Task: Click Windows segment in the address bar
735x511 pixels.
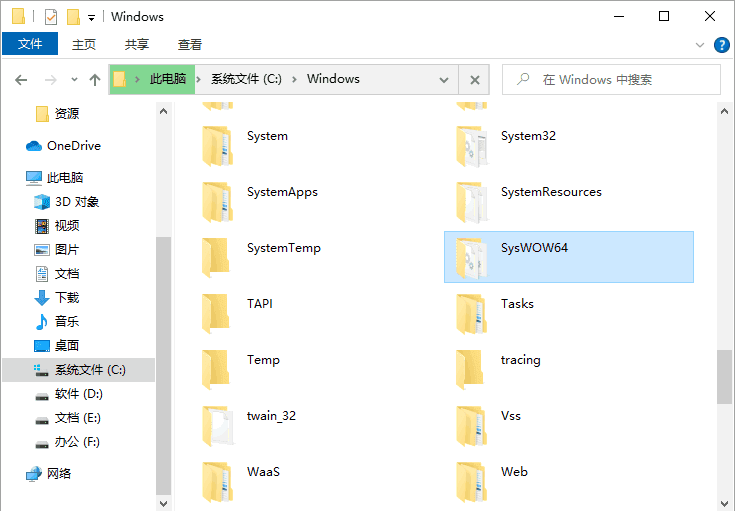Action: tap(333, 79)
